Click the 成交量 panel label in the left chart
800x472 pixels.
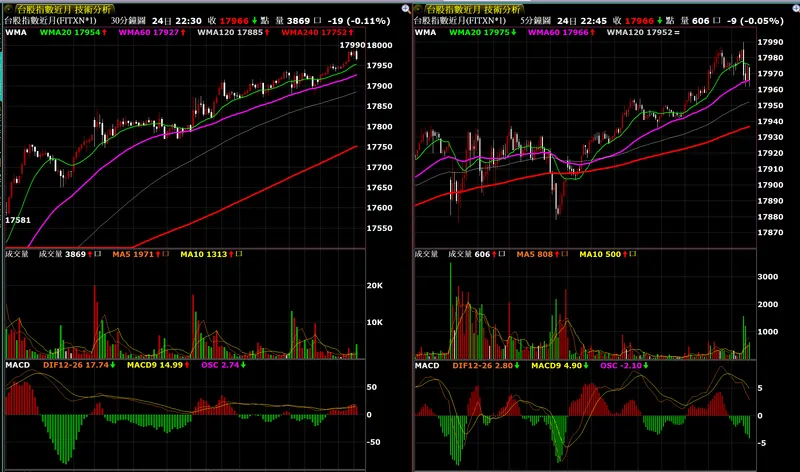pos(17,254)
